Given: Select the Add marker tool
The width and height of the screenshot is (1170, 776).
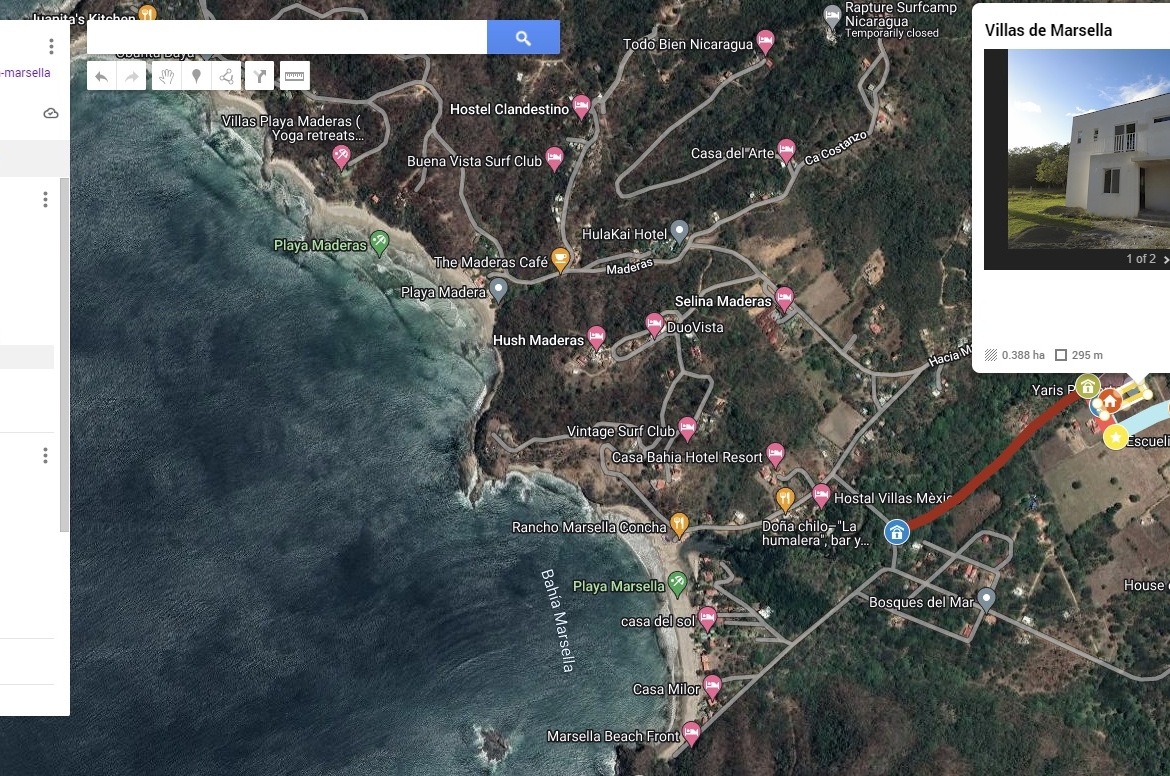Looking at the screenshot, I should click(x=196, y=76).
